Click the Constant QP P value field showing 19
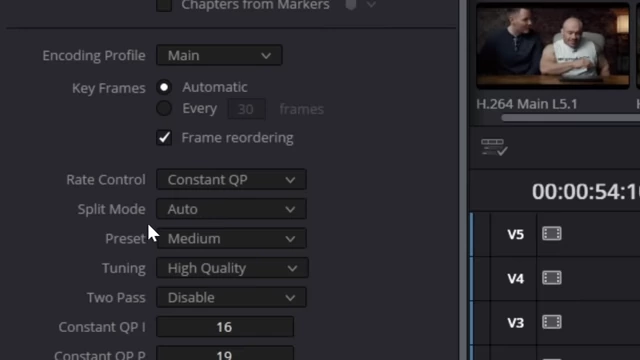Screen dimensions: 640x360 (225, 353)
